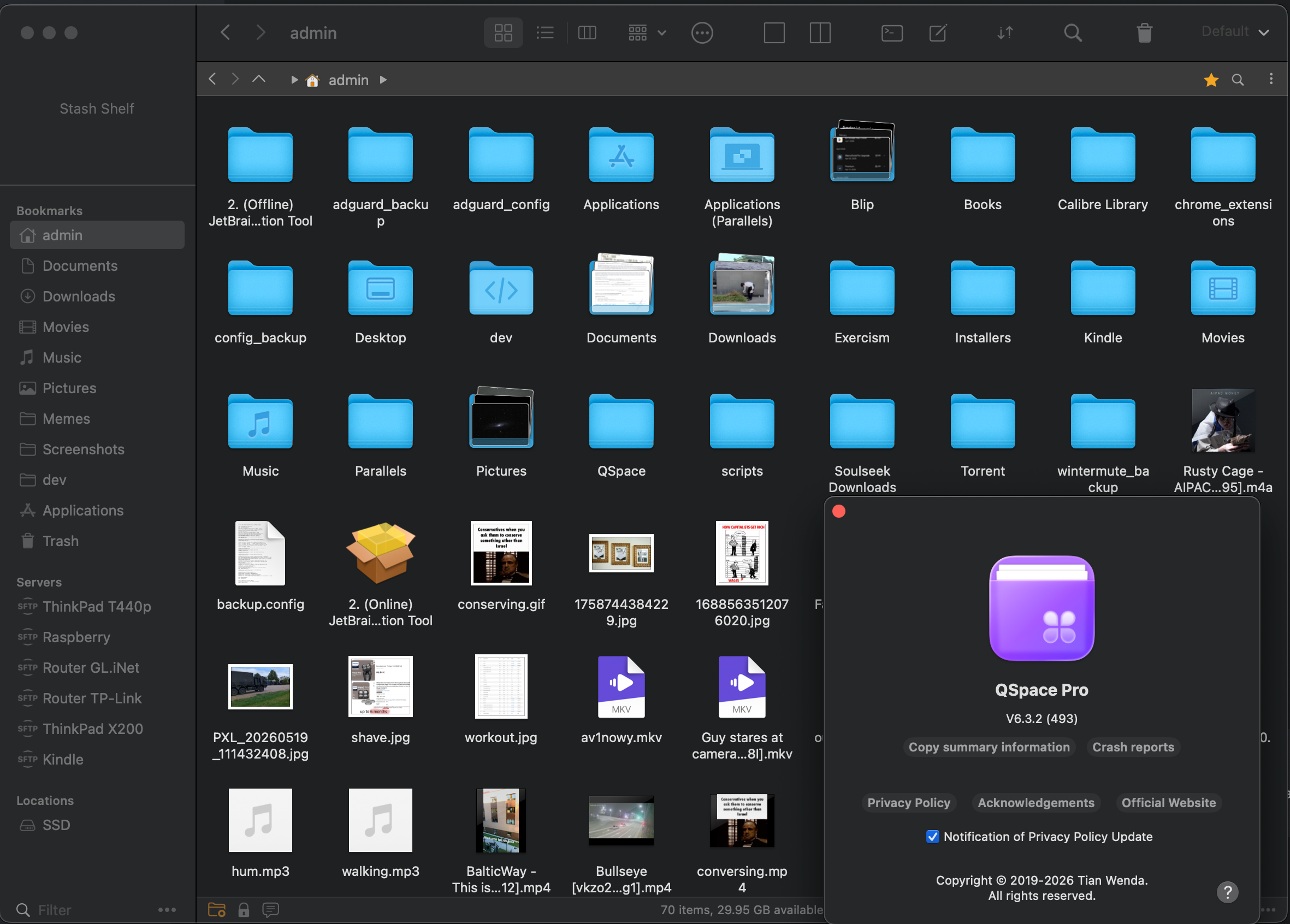This screenshot has width=1290, height=924.
Task: Select the conserving.gif thumbnail
Action: 501,553
